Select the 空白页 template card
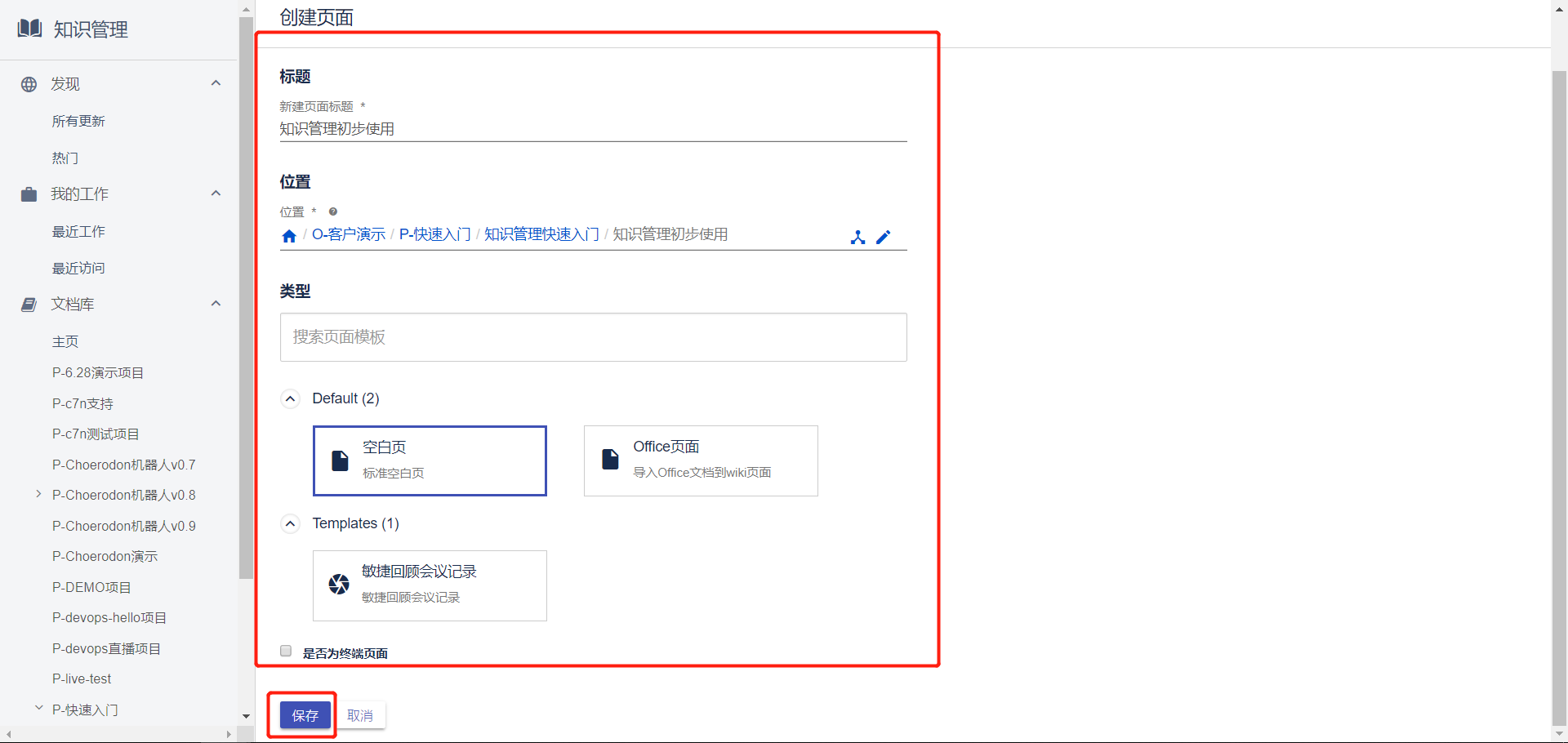The image size is (1568, 743). (430, 460)
